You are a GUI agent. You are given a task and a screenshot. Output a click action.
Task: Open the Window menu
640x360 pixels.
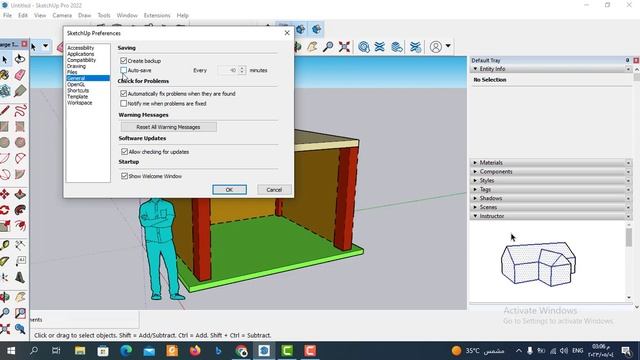[x=127, y=15]
